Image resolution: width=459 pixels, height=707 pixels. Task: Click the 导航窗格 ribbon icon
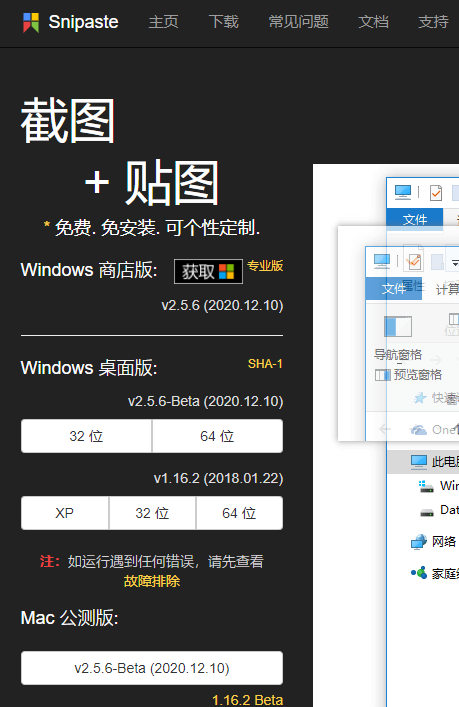pos(398,326)
